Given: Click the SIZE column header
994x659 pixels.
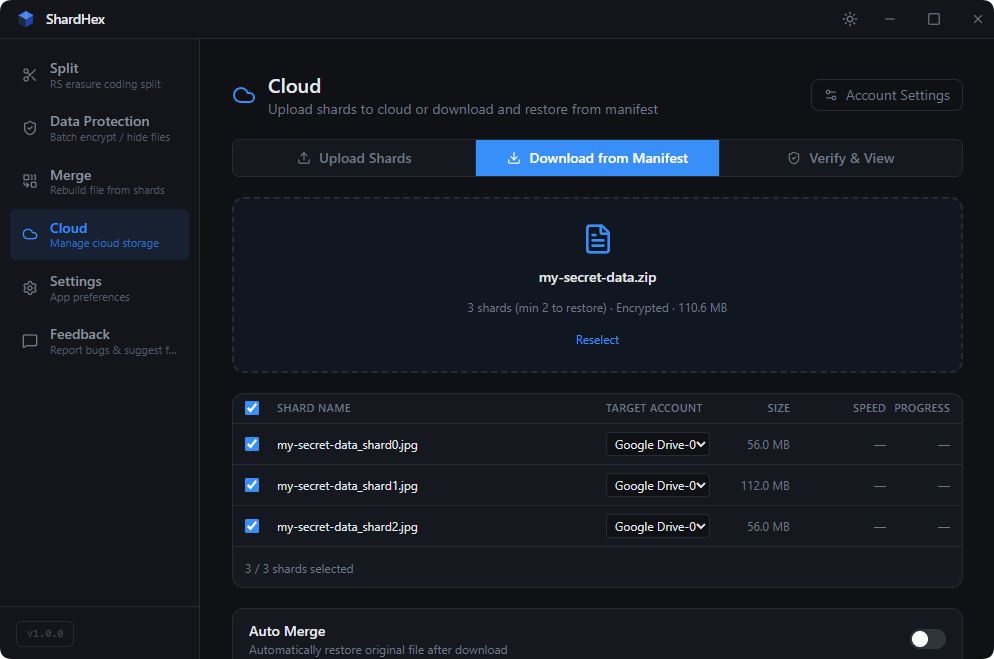Looking at the screenshot, I should pyautogui.click(x=778, y=408).
